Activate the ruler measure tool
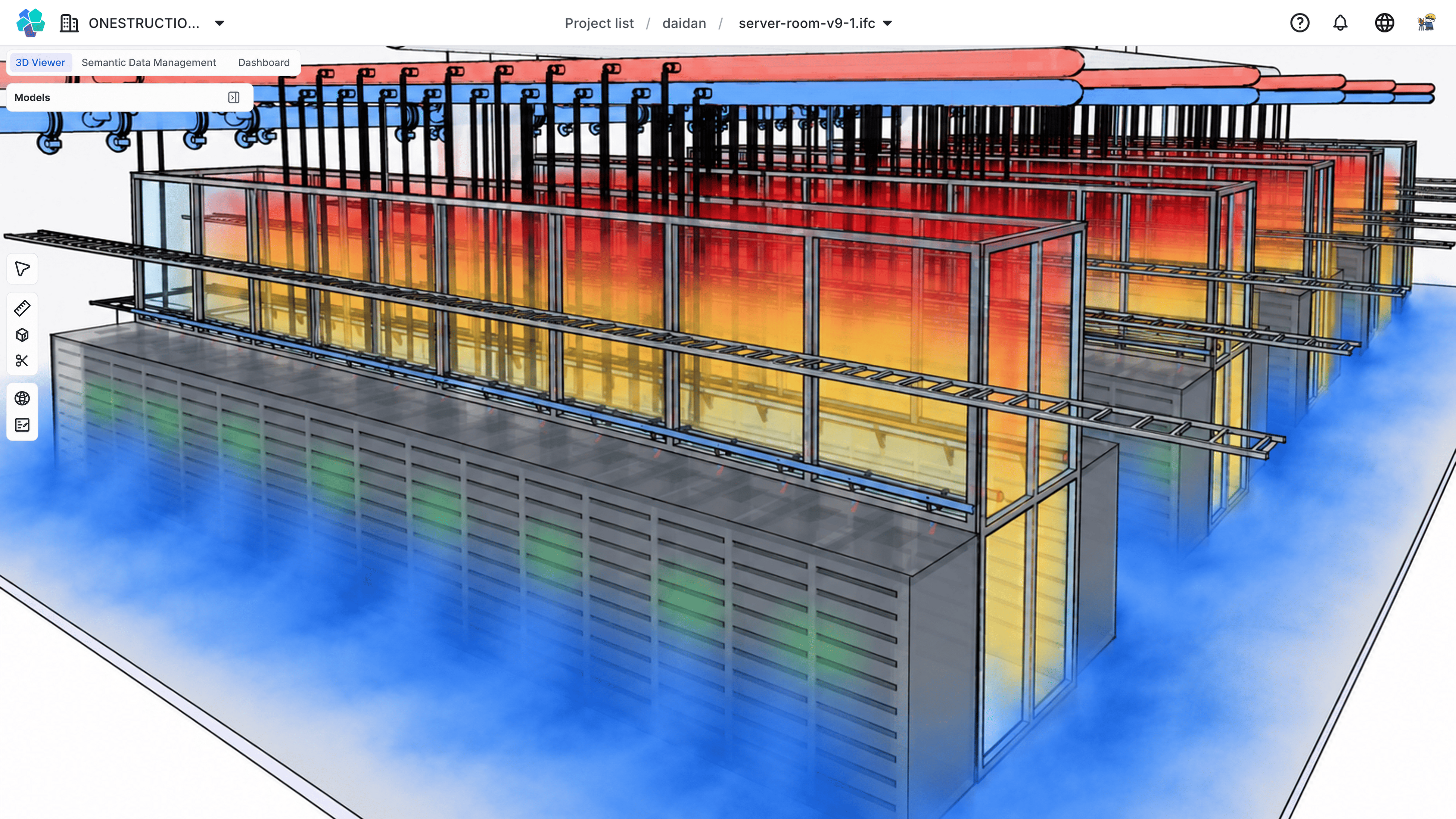Viewport: 1456px width, 819px height. tap(22, 308)
